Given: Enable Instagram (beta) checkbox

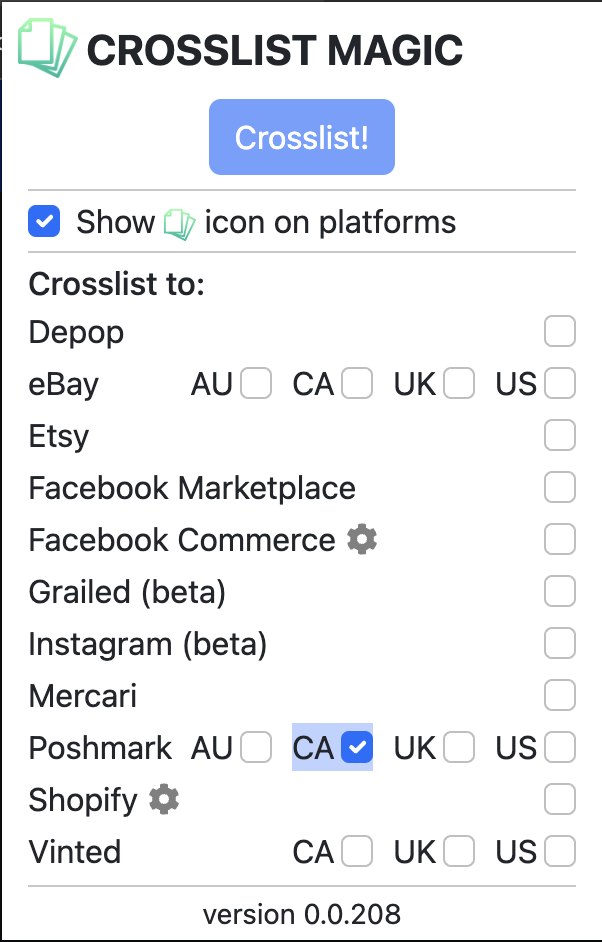Looking at the screenshot, I should 560,644.
